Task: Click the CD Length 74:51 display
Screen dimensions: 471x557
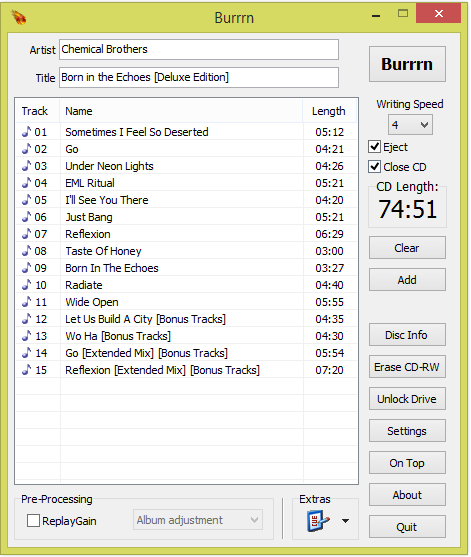Action: tap(407, 209)
